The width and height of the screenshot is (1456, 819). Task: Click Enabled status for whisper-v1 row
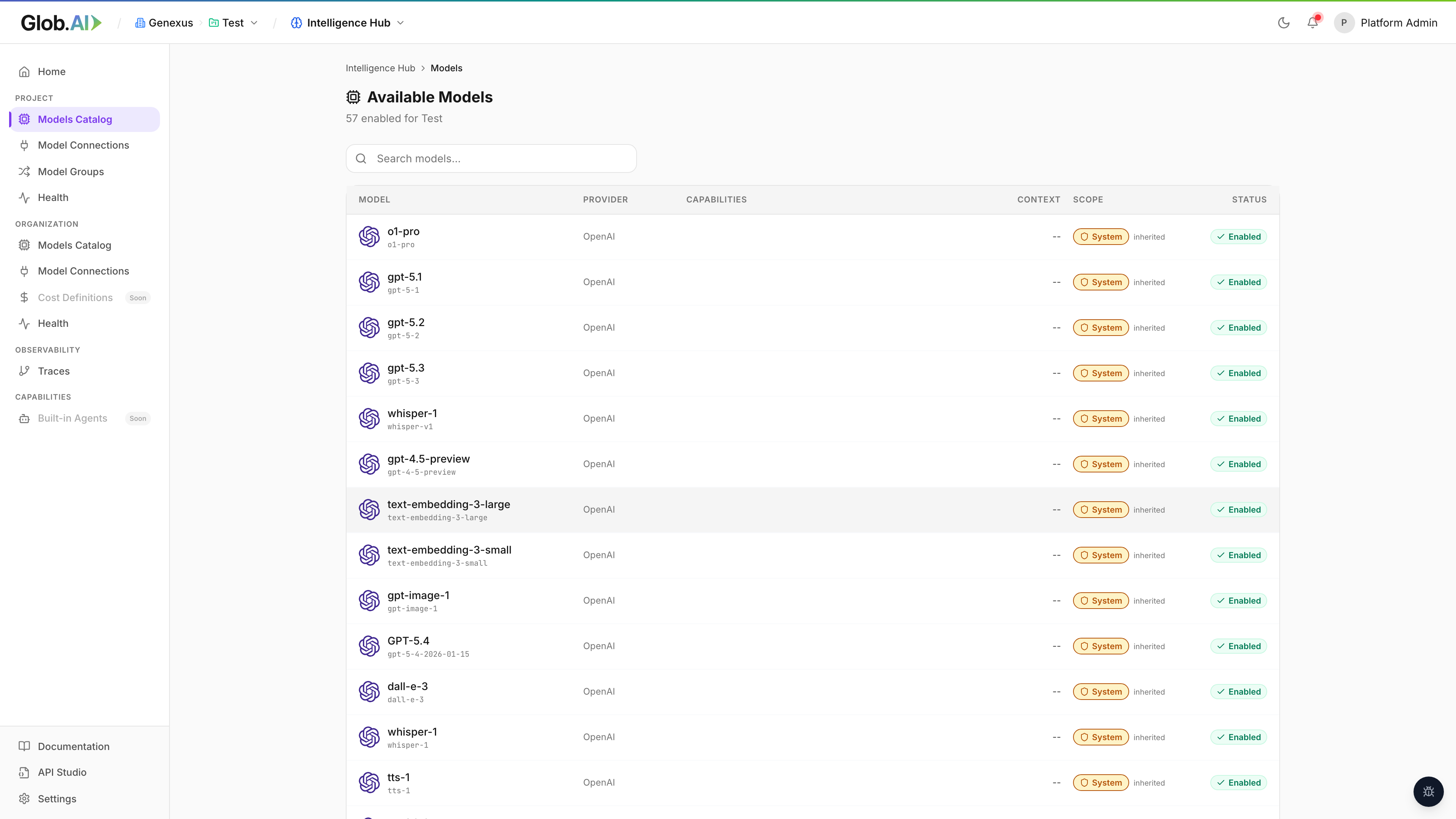[1238, 419]
